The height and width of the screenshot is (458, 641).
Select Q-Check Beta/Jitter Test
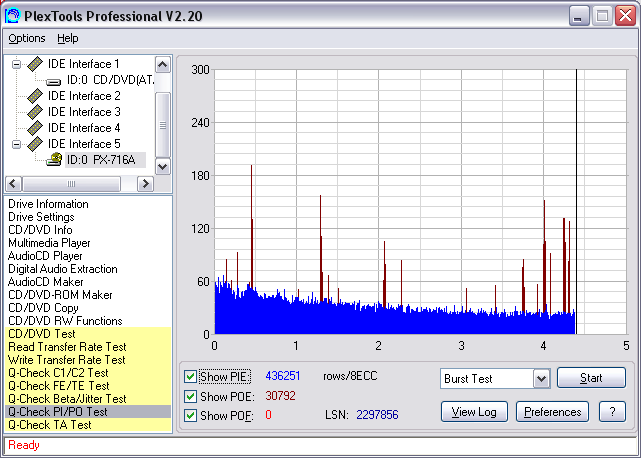pos(88,399)
